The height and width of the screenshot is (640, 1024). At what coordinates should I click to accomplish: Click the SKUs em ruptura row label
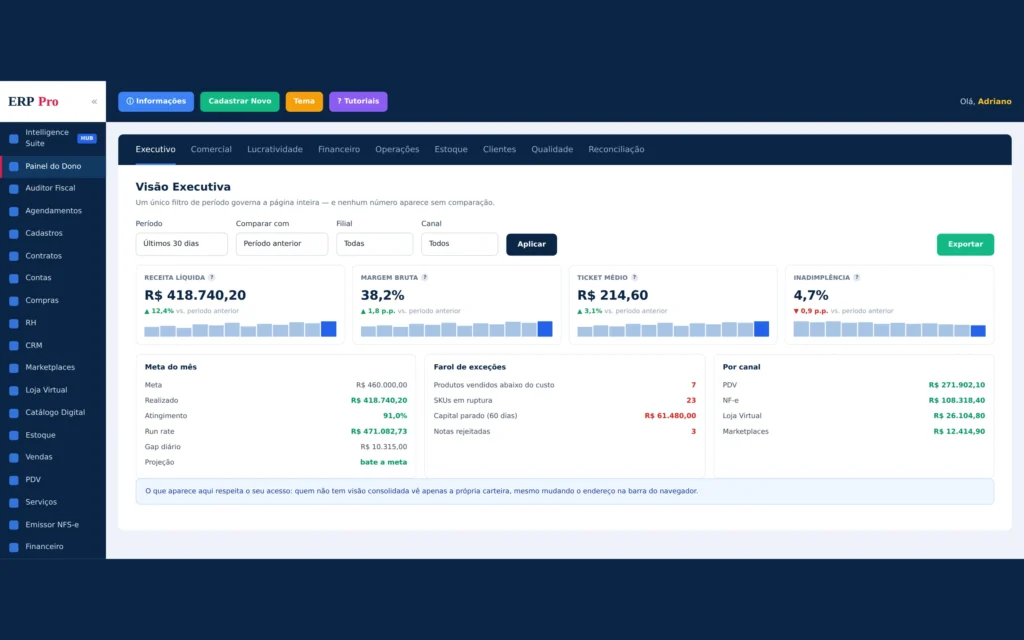463,400
